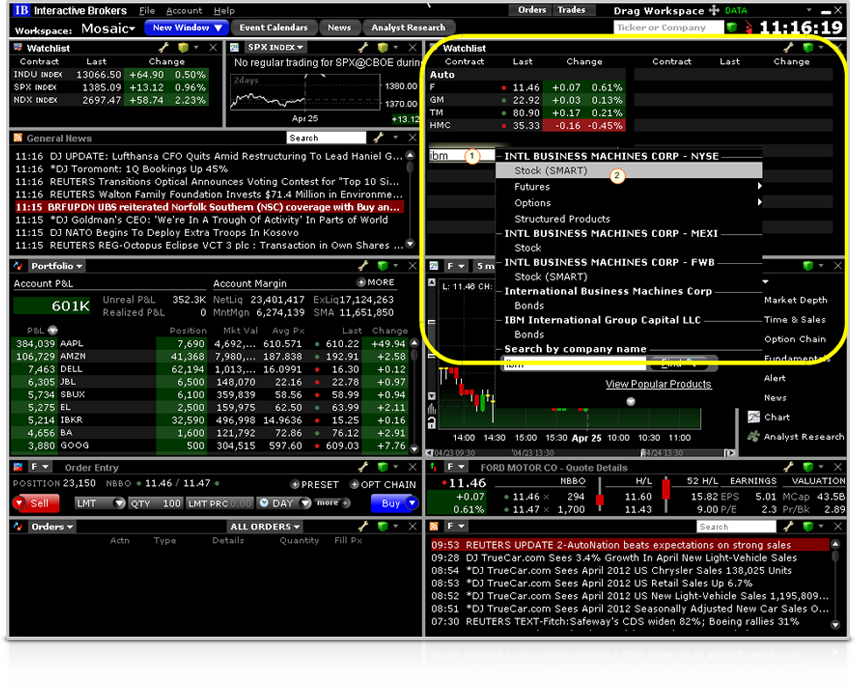
Task: Open the LMT order type dropdown
Action: pos(99,504)
